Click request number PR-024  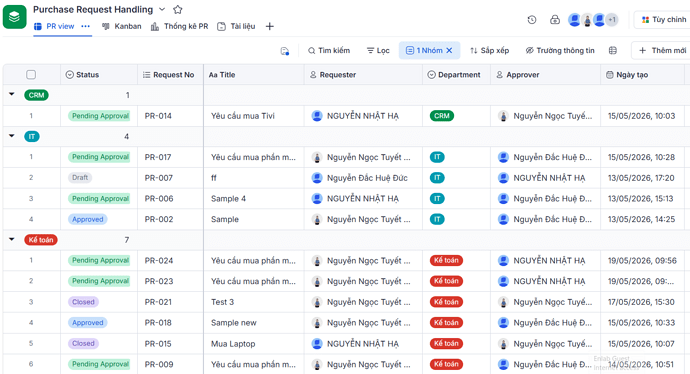[x=159, y=260]
